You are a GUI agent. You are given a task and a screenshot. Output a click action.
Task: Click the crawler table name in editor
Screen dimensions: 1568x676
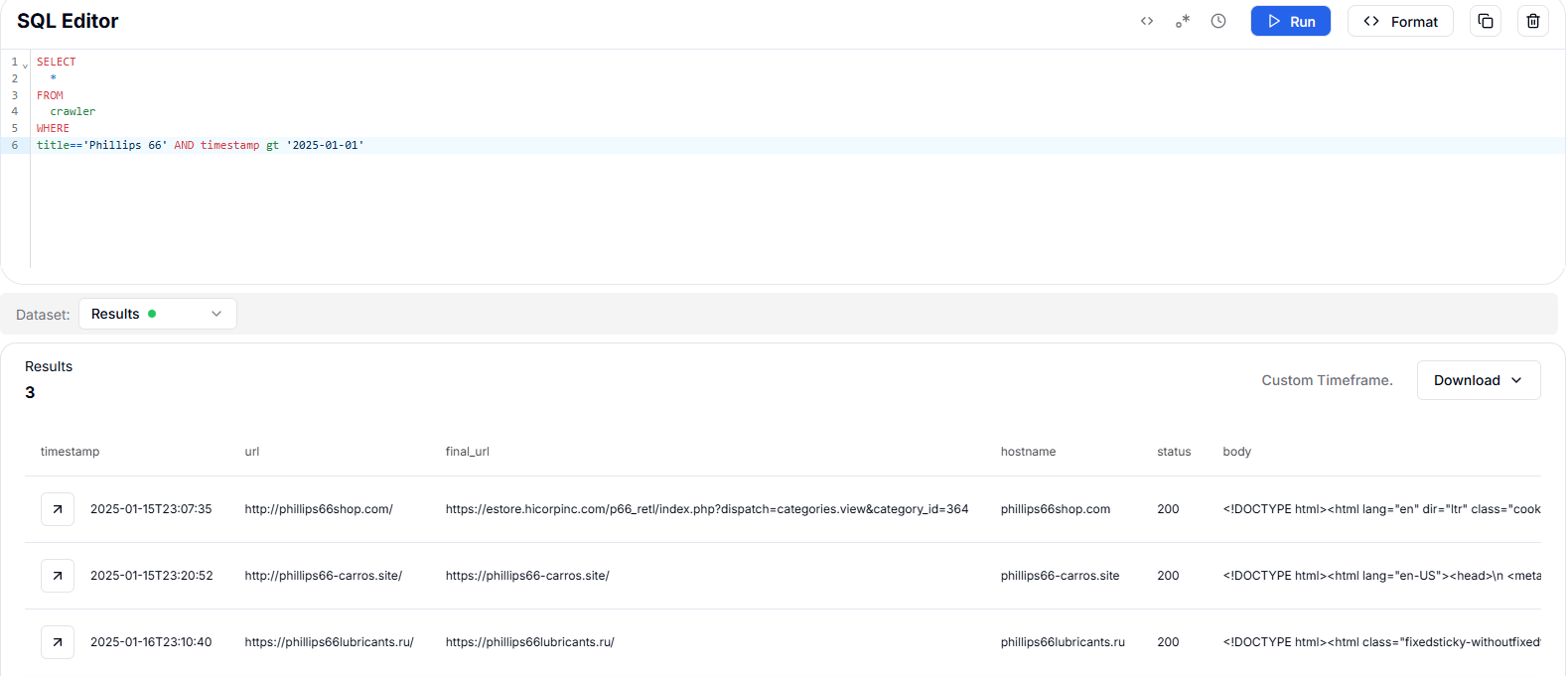(73, 111)
